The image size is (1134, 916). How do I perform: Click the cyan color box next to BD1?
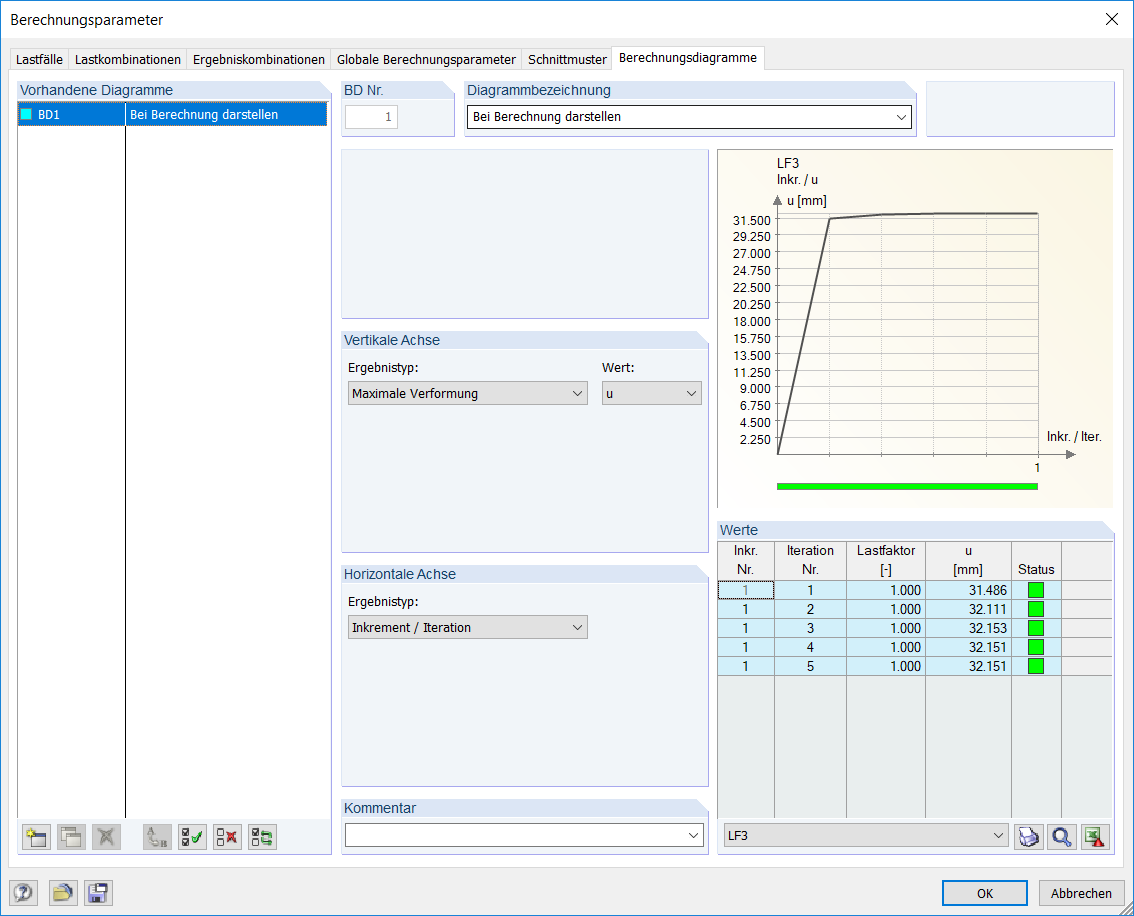pyautogui.click(x=26, y=114)
